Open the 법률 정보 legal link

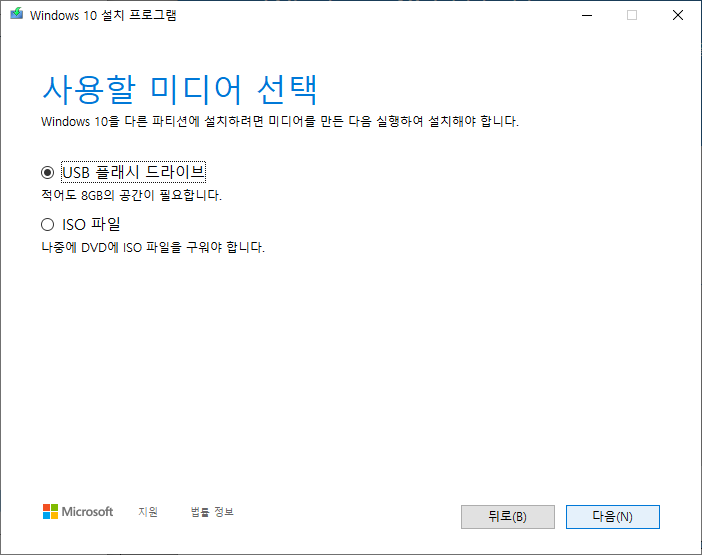tap(212, 512)
